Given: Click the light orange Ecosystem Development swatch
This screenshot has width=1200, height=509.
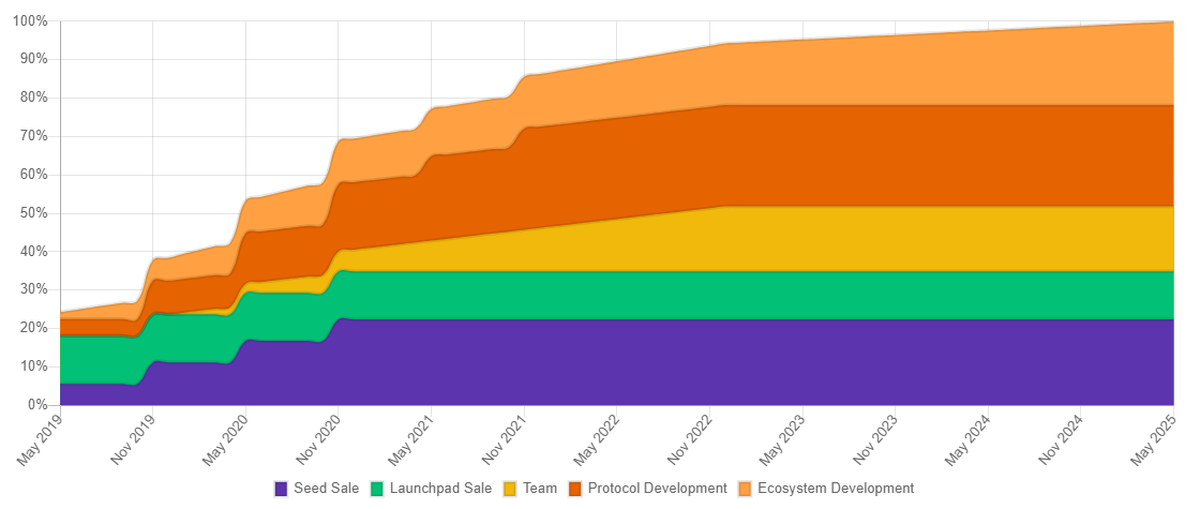Looking at the screenshot, I should [745, 489].
